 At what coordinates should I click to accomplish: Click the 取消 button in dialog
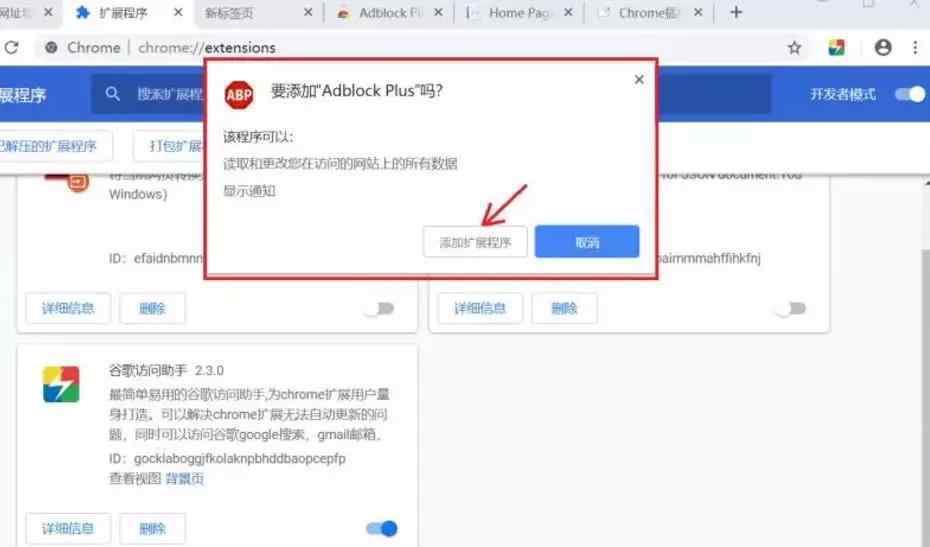tap(586, 242)
